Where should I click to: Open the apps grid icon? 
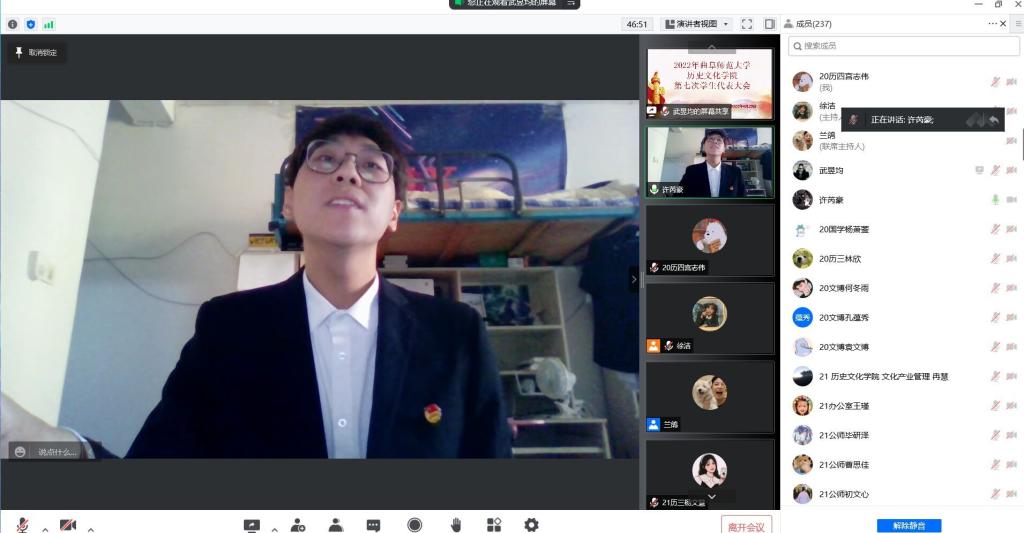(494, 525)
